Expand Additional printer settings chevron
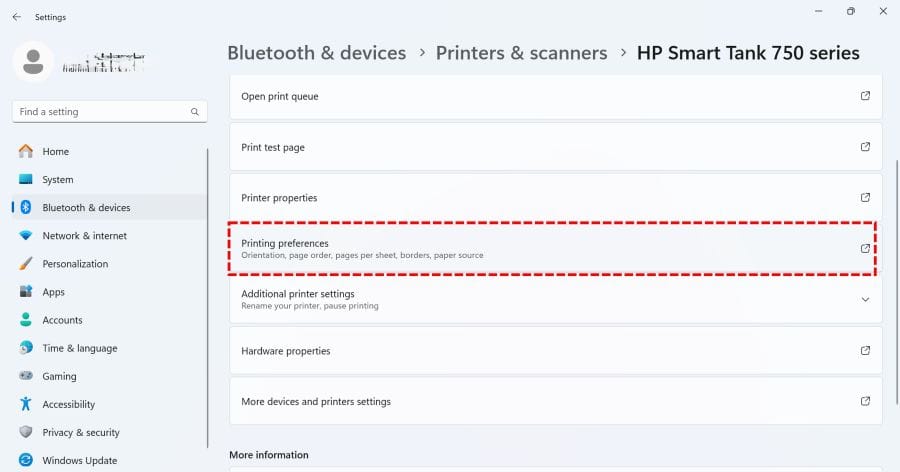 tap(865, 299)
